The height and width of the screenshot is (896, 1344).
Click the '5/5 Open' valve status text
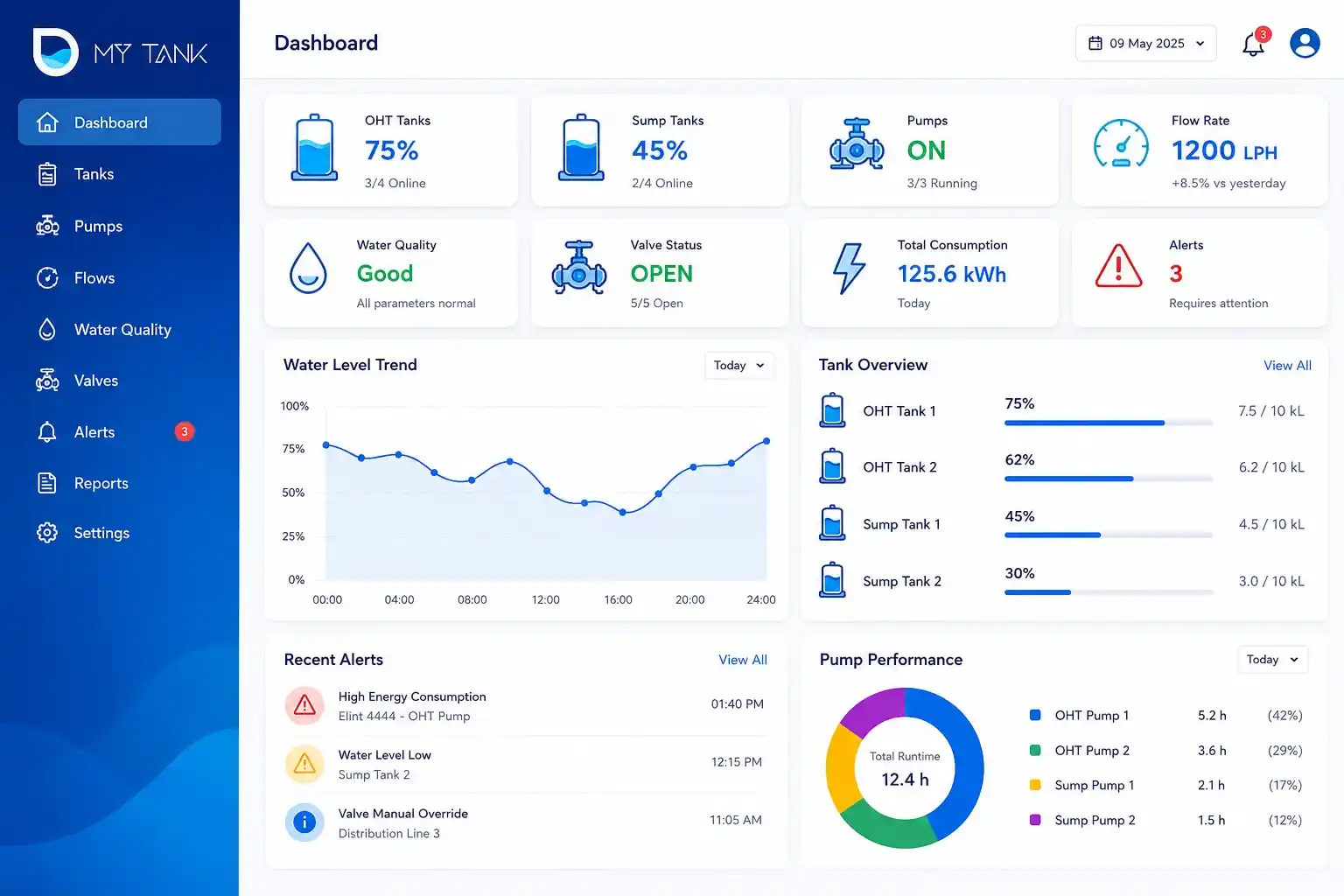657,304
